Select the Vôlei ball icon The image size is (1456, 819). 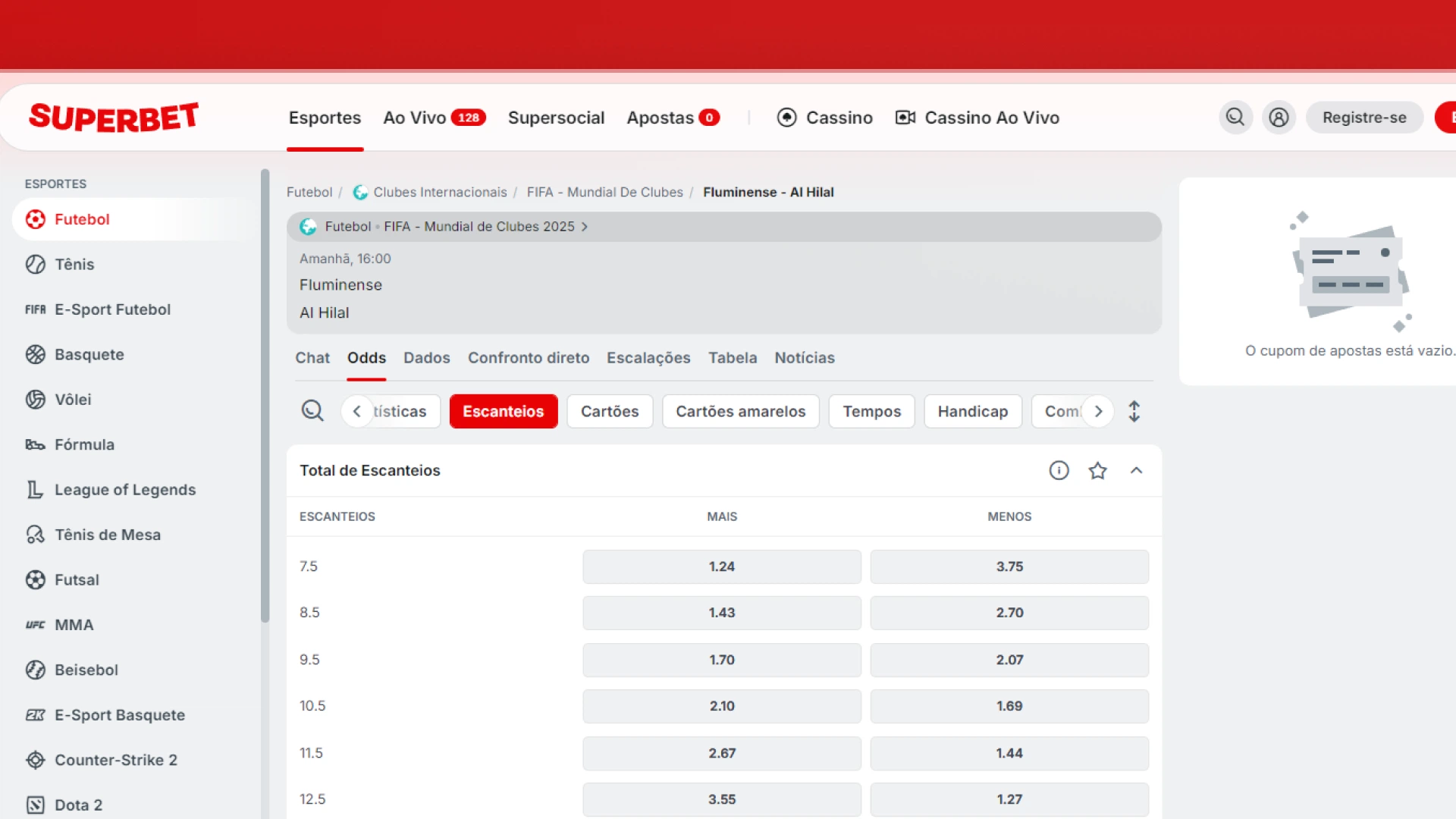(x=36, y=399)
